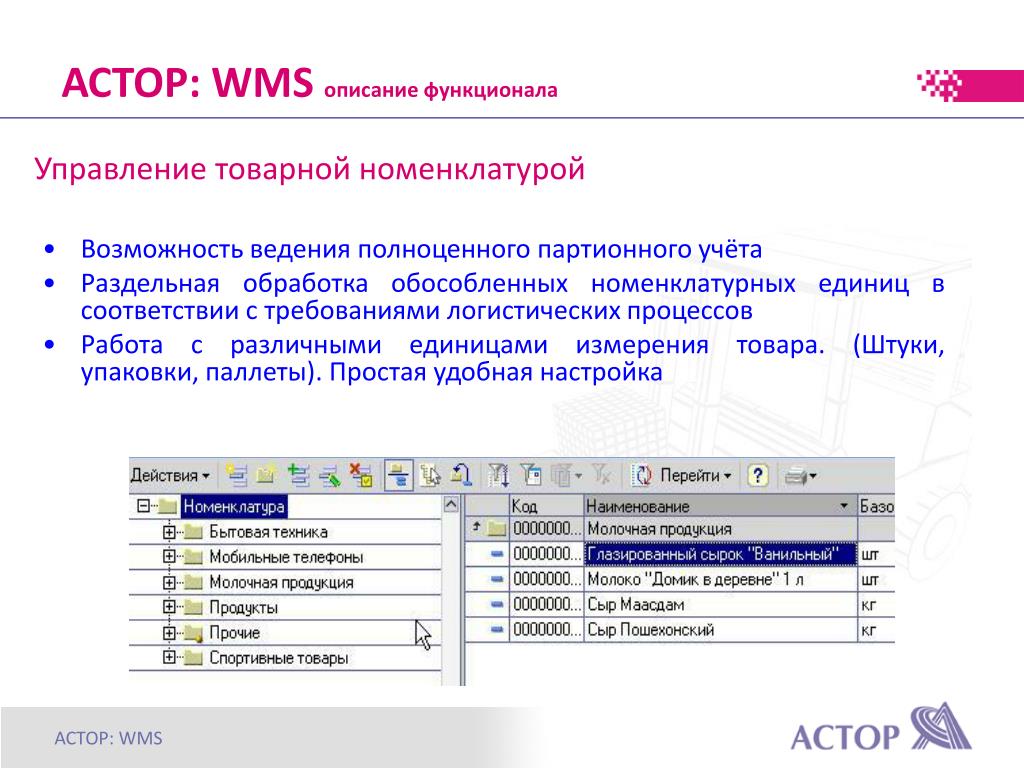
Task: Click the code cell of Молоко row
Action: tap(546, 579)
